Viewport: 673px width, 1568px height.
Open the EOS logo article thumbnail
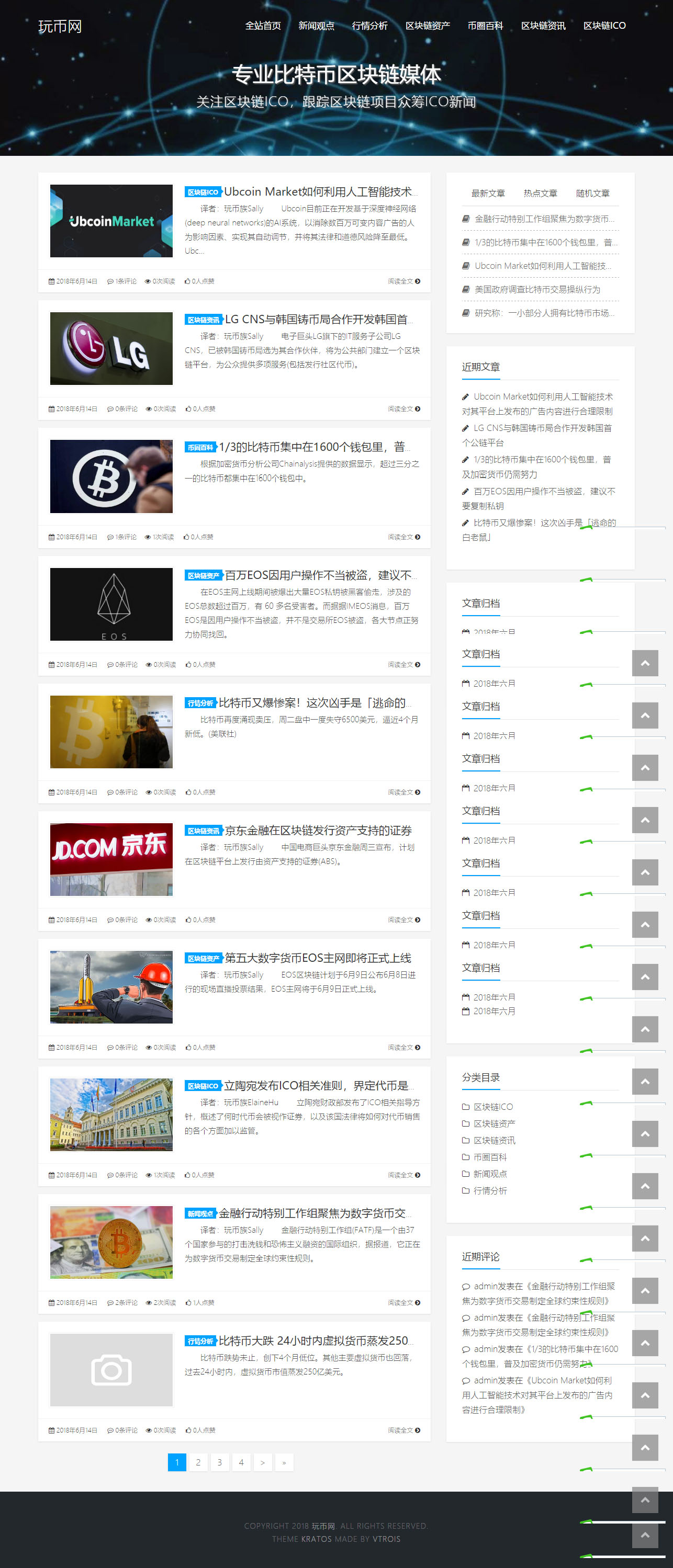(x=111, y=605)
